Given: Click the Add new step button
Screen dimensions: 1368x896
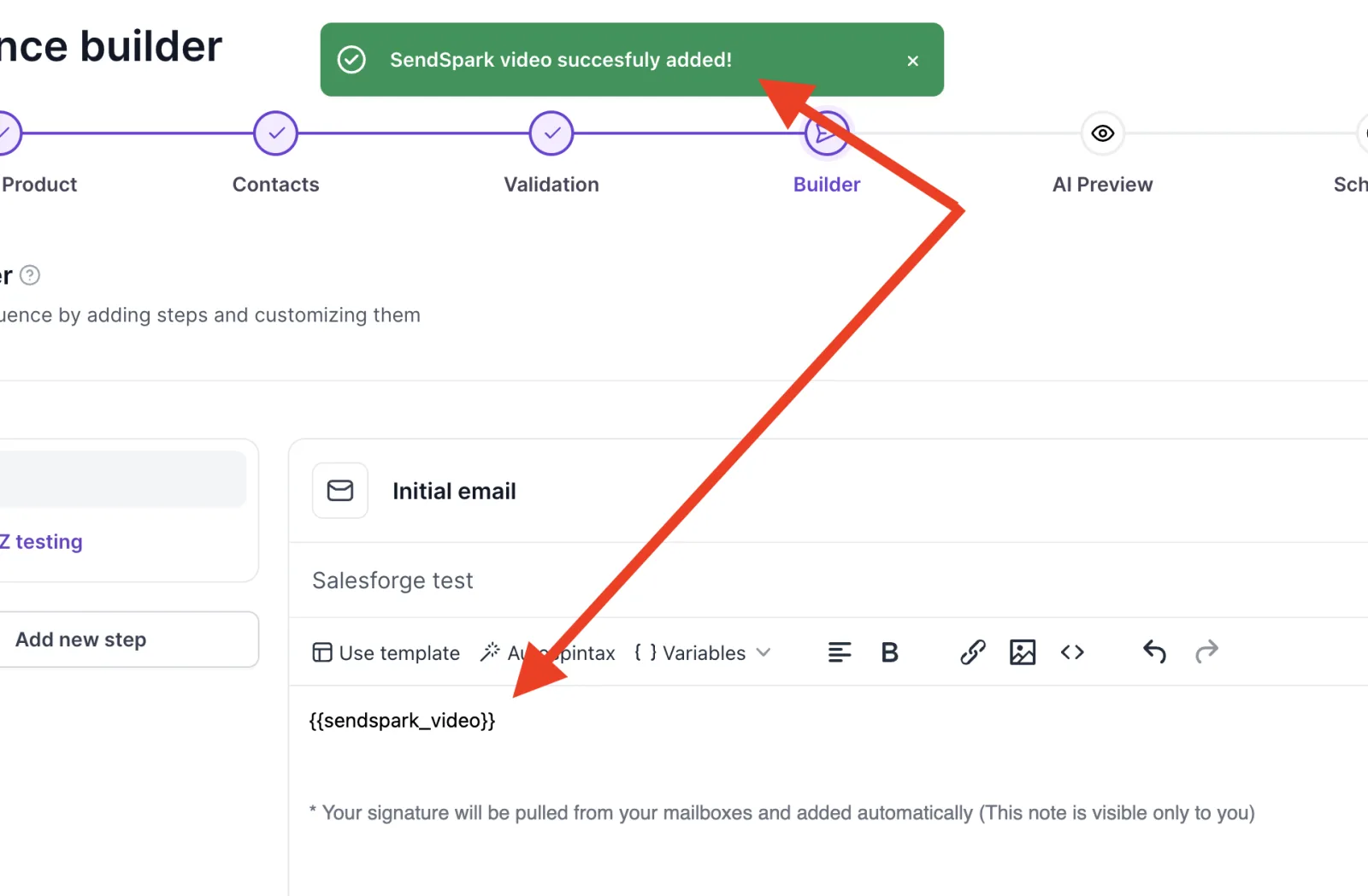Looking at the screenshot, I should pos(128,640).
